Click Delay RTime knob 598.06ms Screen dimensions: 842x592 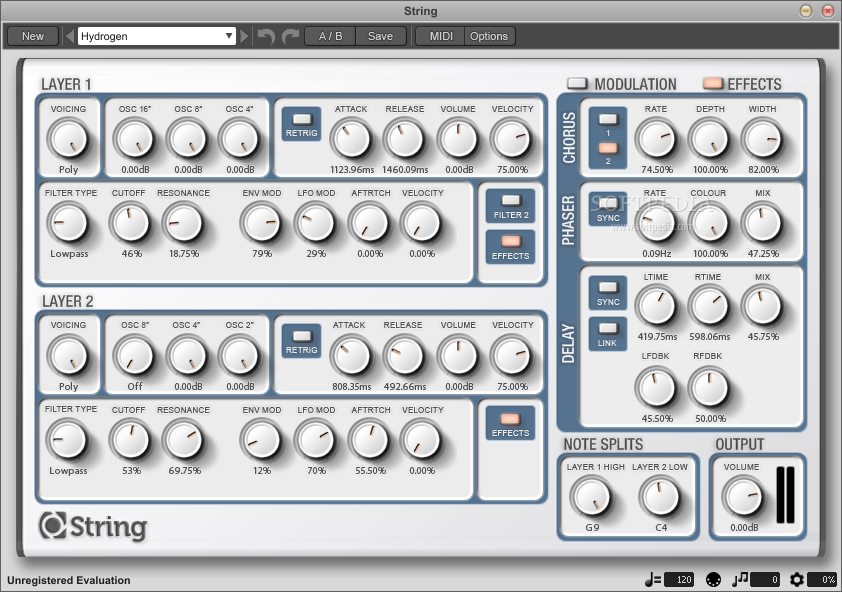[x=709, y=306]
